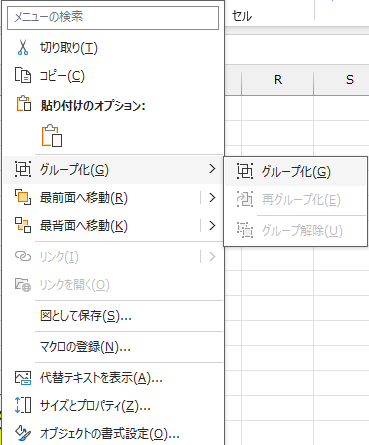Select column S header
The image size is (369, 445).
(x=342, y=80)
